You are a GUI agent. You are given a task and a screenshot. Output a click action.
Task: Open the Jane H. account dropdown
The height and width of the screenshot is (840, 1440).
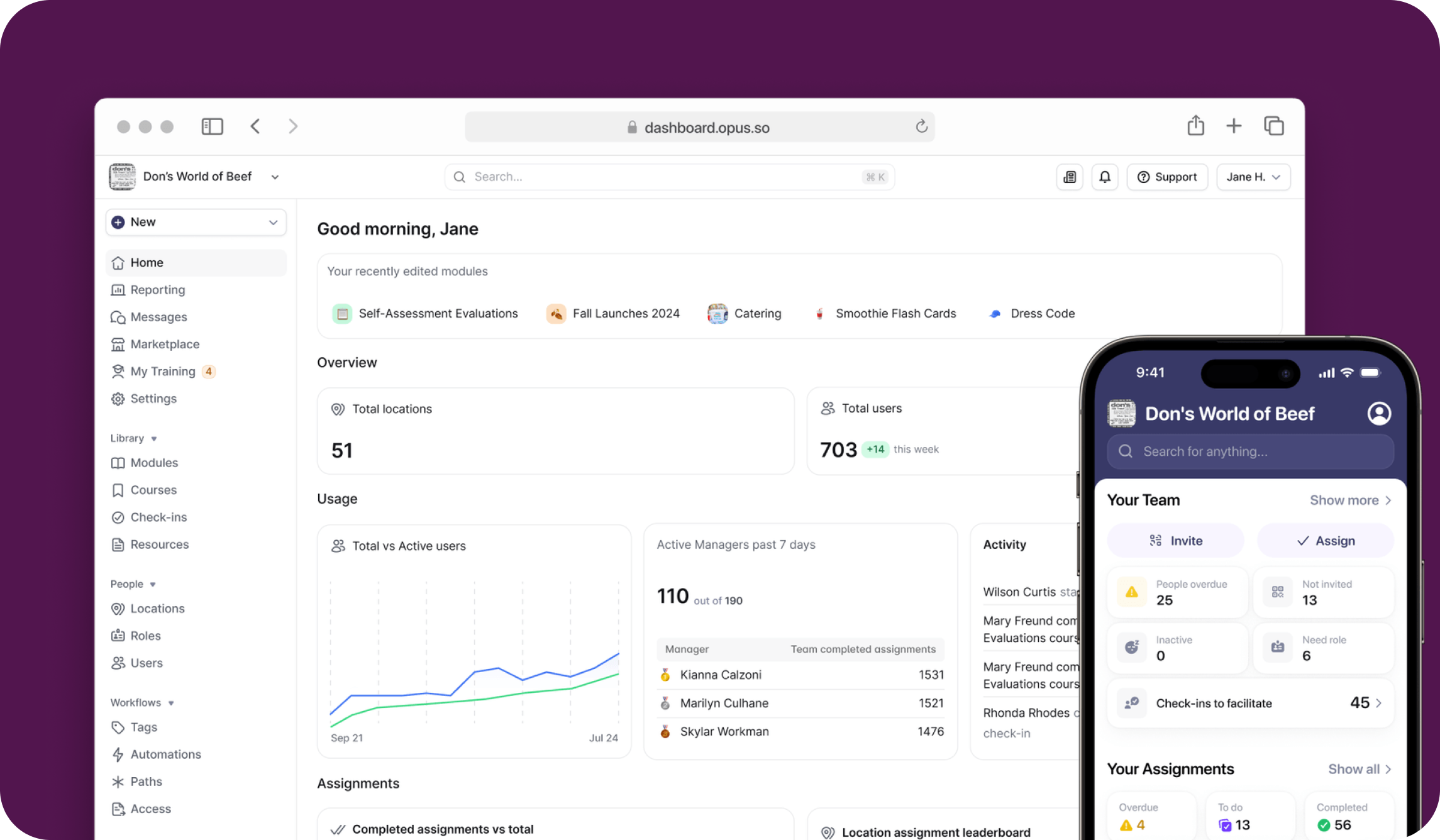[1253, 177]
